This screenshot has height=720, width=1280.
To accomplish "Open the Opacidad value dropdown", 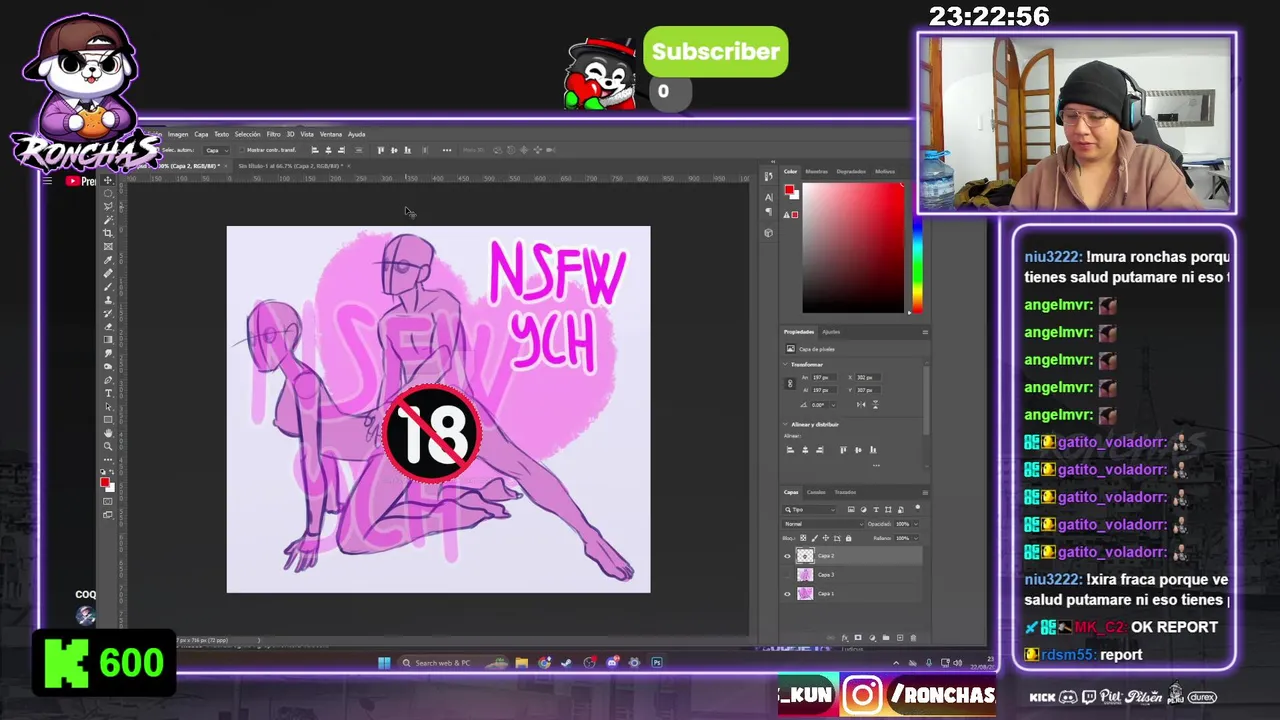I will [x=916, y=524].
